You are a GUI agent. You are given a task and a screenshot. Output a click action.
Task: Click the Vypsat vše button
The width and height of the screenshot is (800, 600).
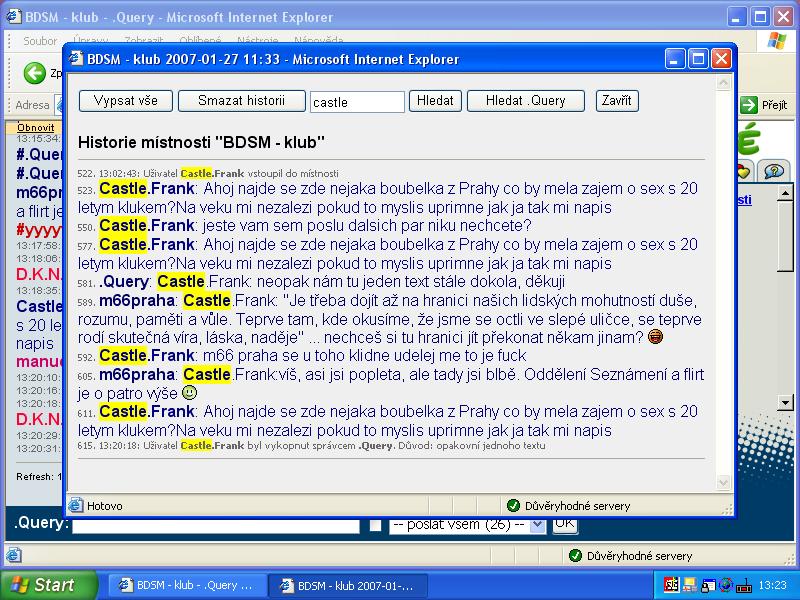[x=126, y=101]
